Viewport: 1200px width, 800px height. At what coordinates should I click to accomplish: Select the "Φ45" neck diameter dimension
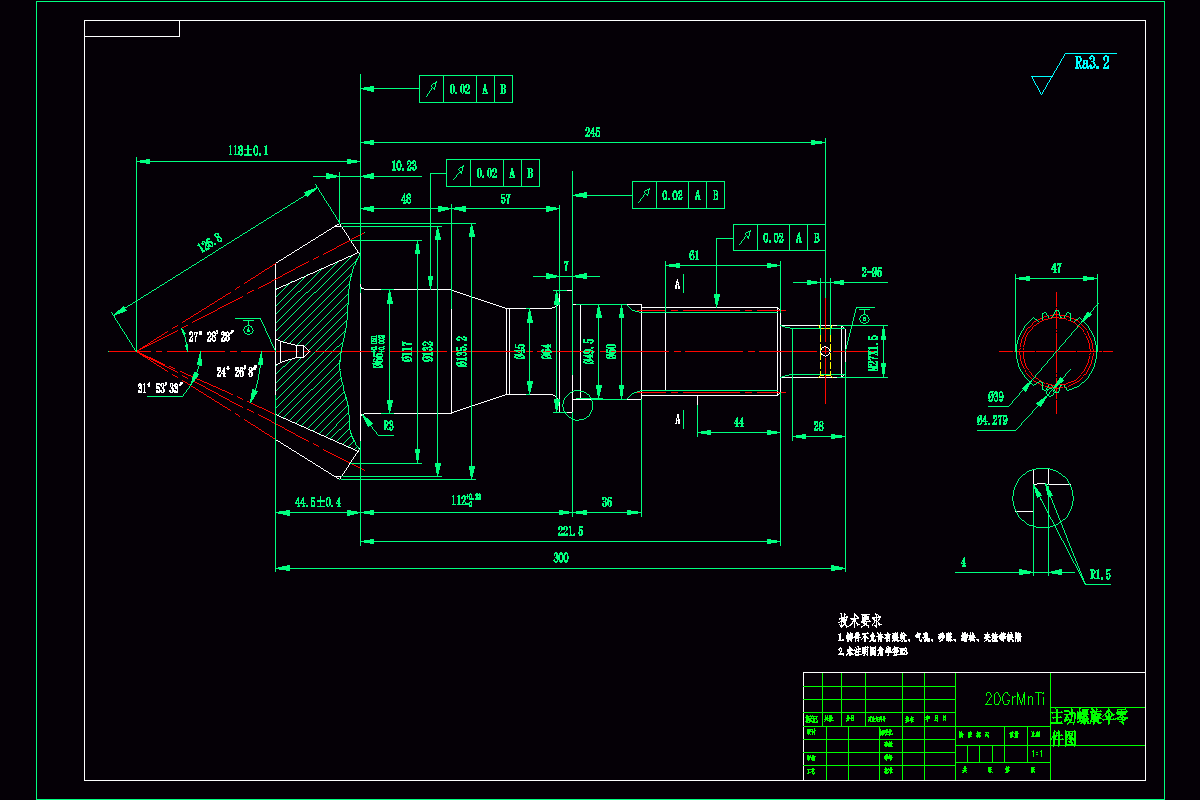(x=520, y=350)
